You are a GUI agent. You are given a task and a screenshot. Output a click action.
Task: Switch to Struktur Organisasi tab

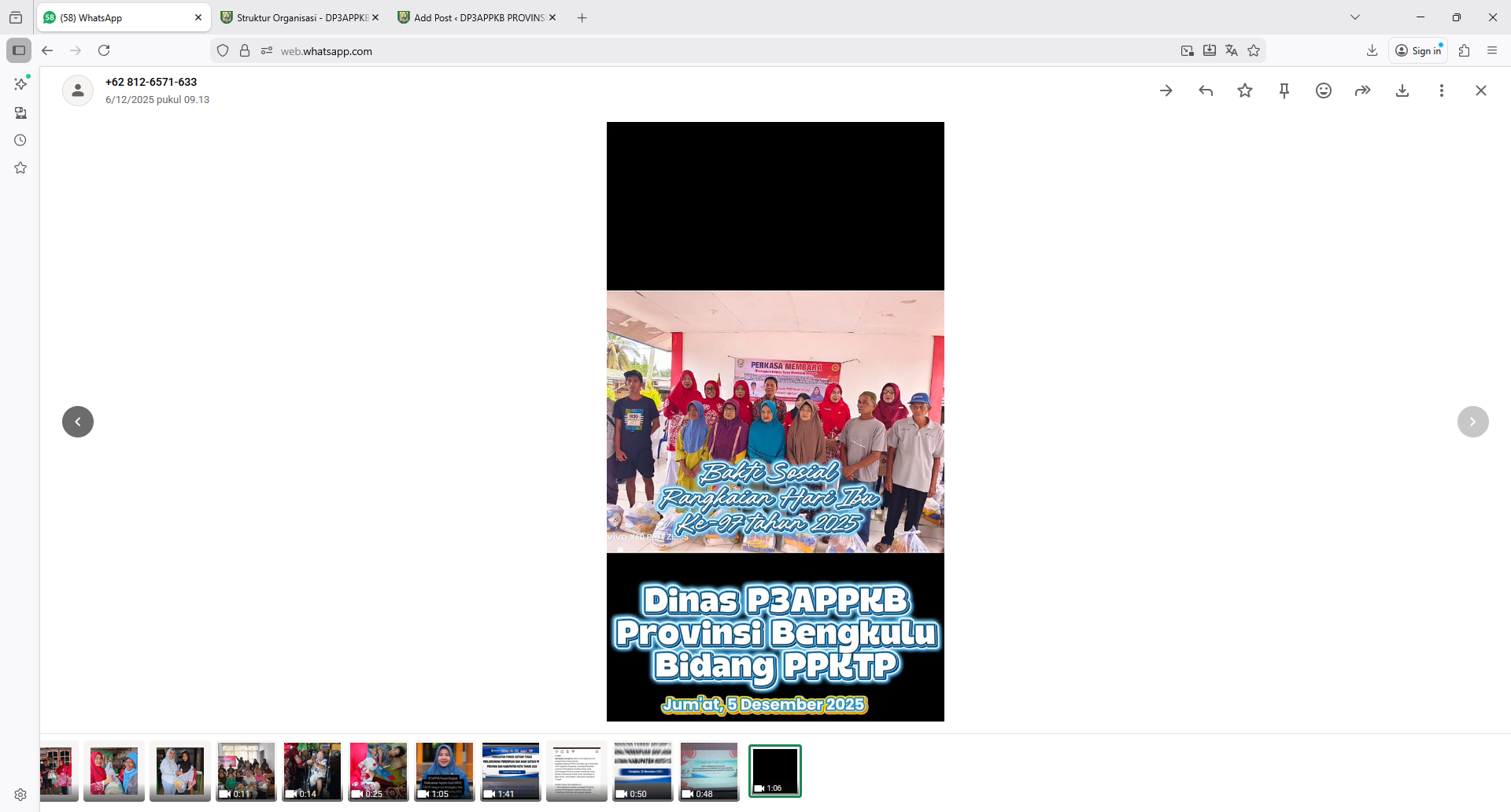(x=299, y=17)
